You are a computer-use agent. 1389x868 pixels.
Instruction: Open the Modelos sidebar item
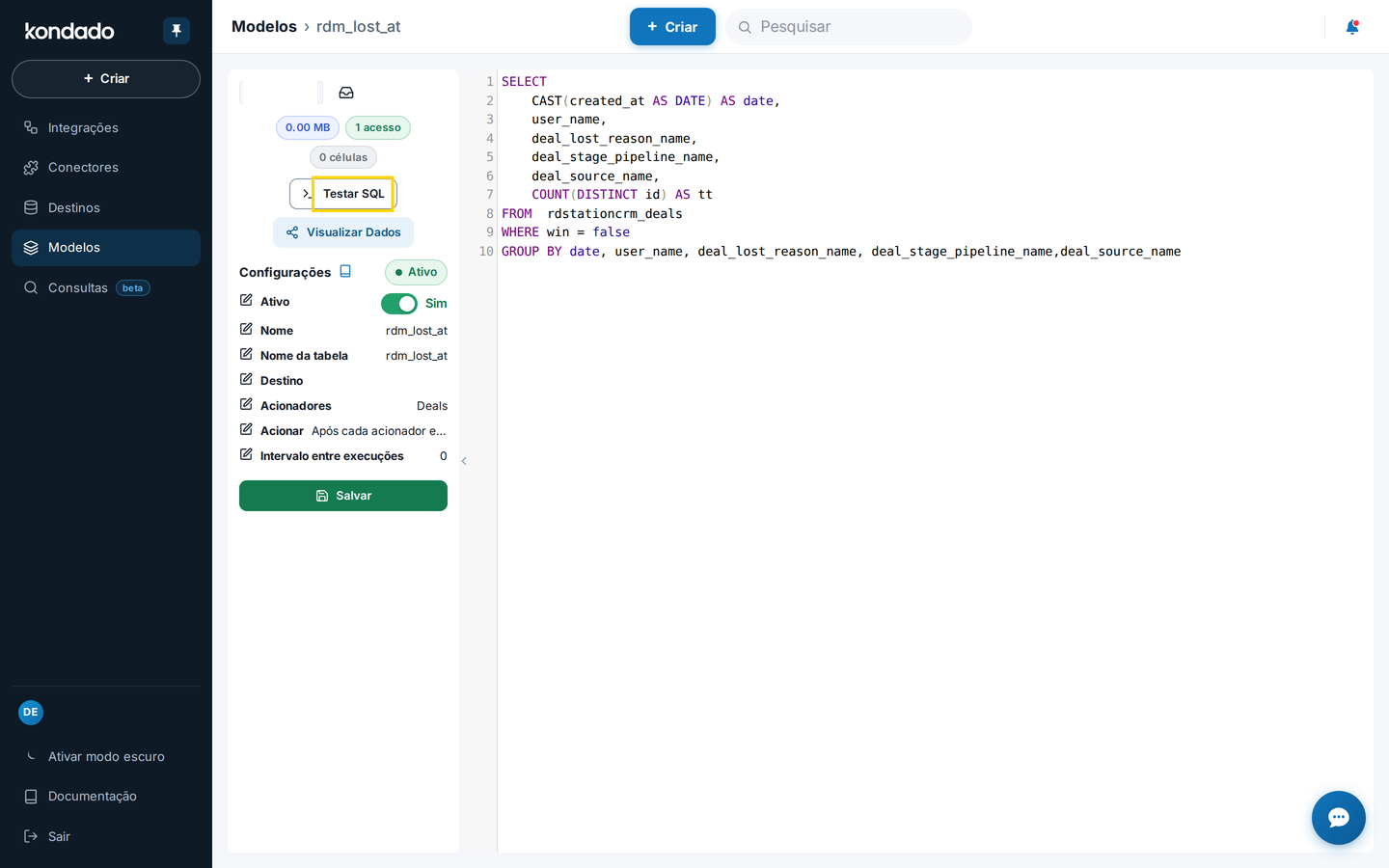[106, 248]
